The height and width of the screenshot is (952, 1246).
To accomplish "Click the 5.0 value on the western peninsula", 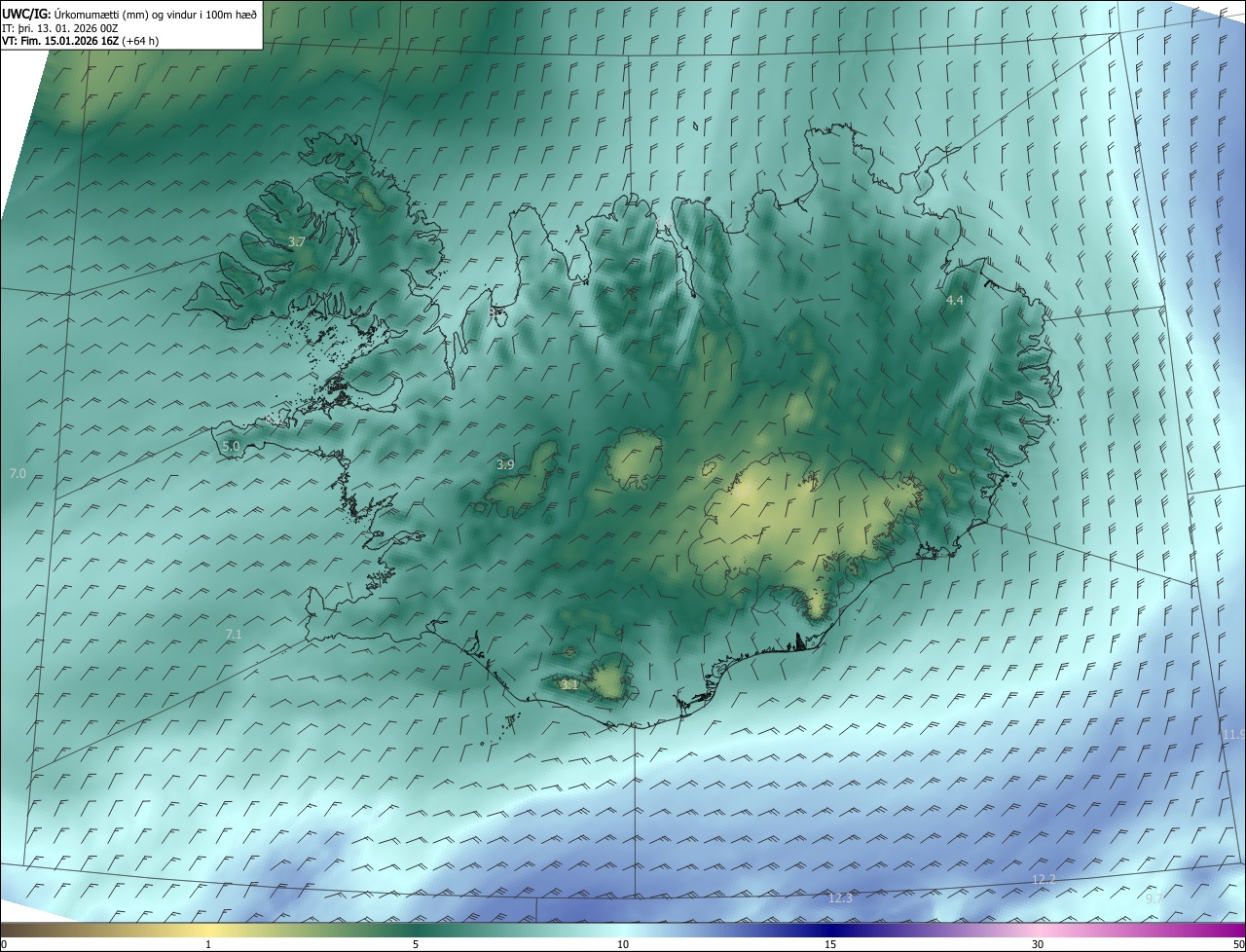I will pyautogui.click(x=231, y=447).
